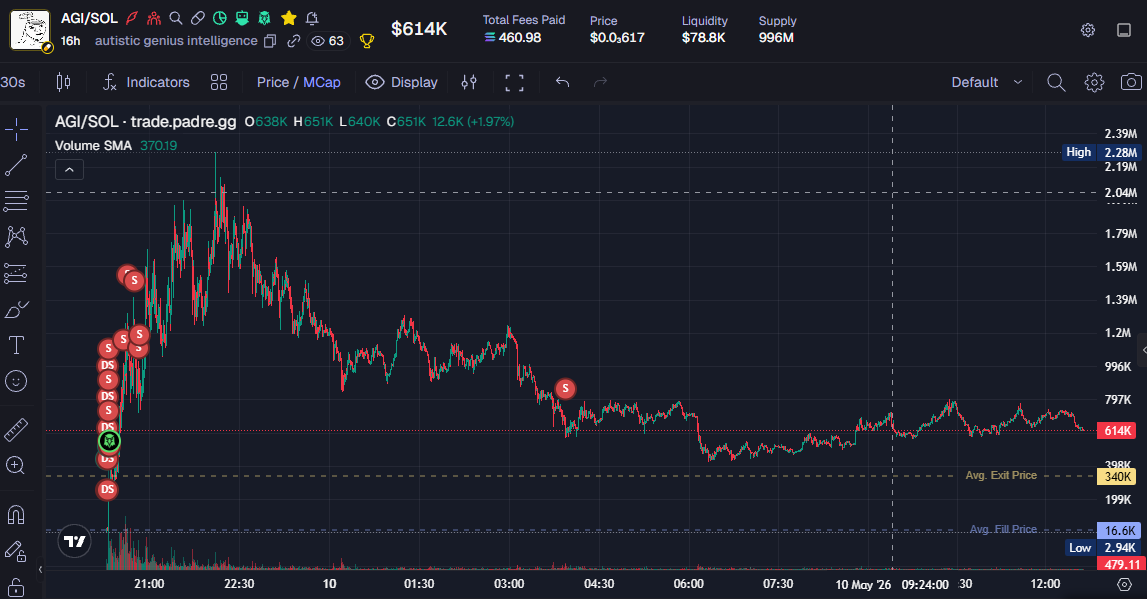This screenshot has width=1147, height=599.
Task: Take a chart snapshot with camera
Action: (x=1131, y=82)
